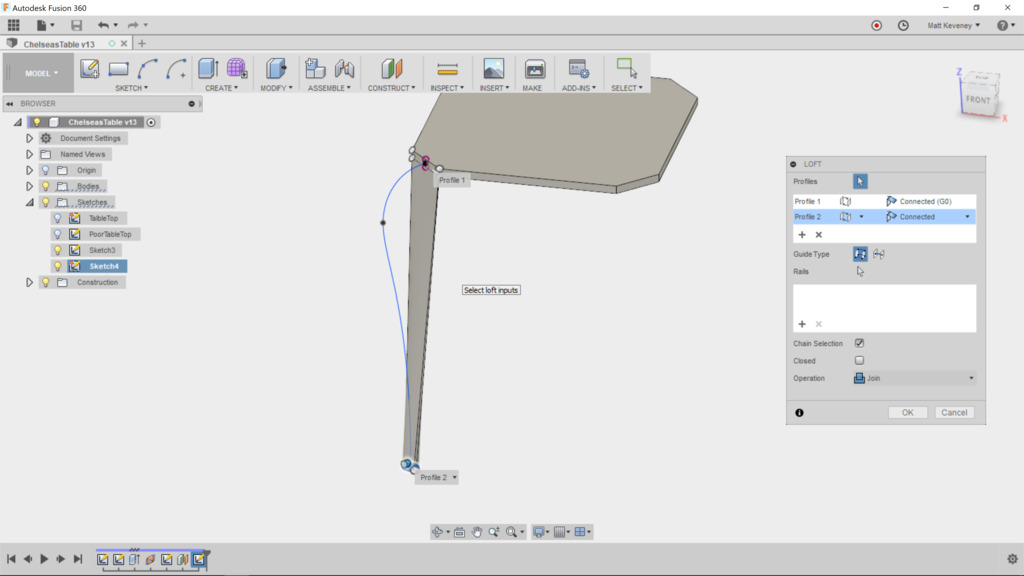Enable the Closed checkbox in the Loft dialog
The image size is (1024, 576).
859,361
